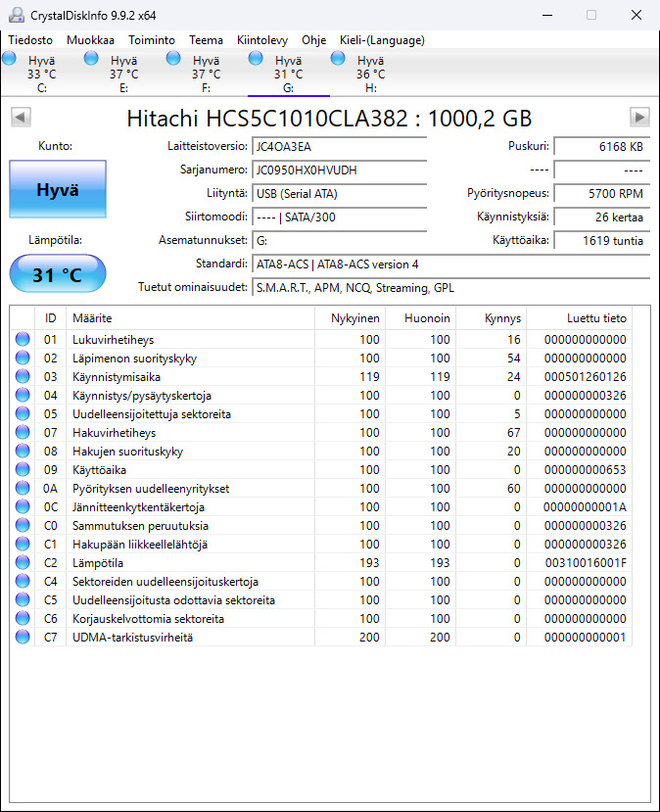Click raw value 000000000653
The width and height of the screenshot is (660, 812).
pyautogui.click(x=585, y=470)
